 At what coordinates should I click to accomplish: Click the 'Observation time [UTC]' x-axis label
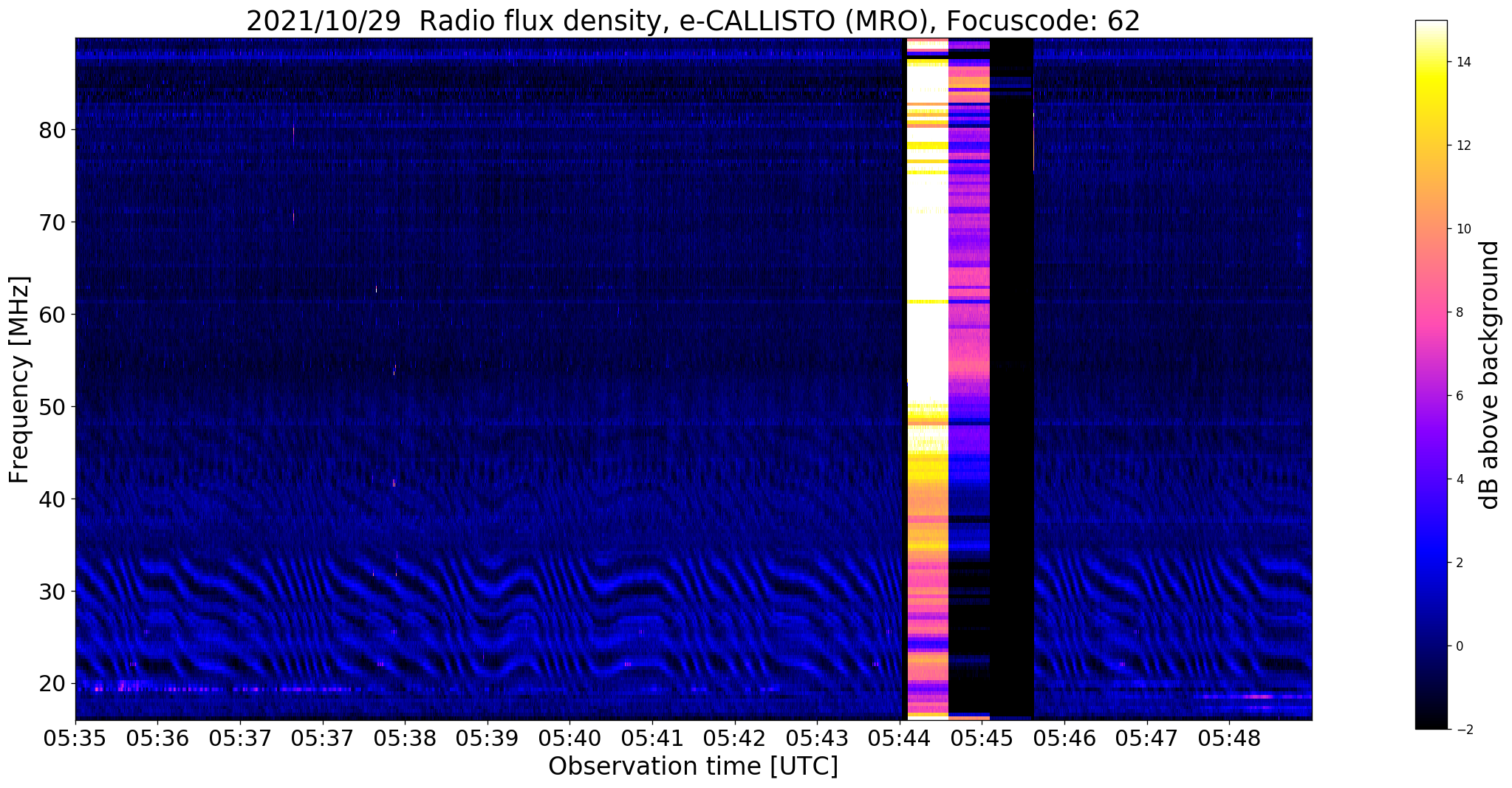(x=693, y=766)
